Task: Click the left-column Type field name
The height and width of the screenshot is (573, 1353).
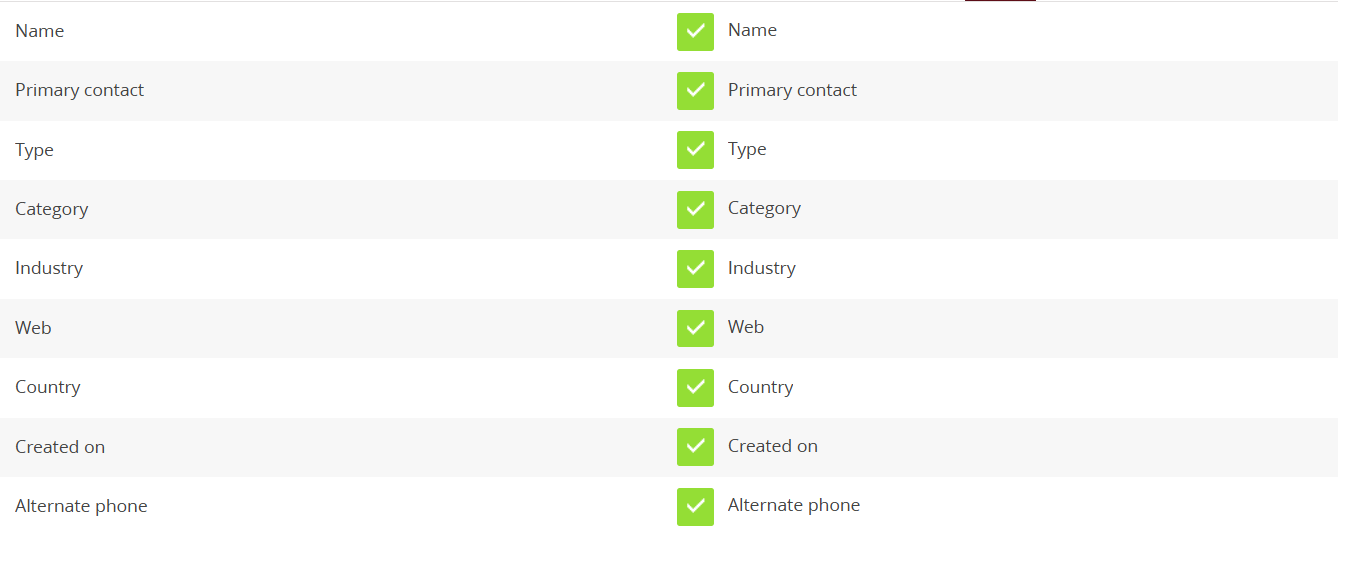Action: point(34,150)
